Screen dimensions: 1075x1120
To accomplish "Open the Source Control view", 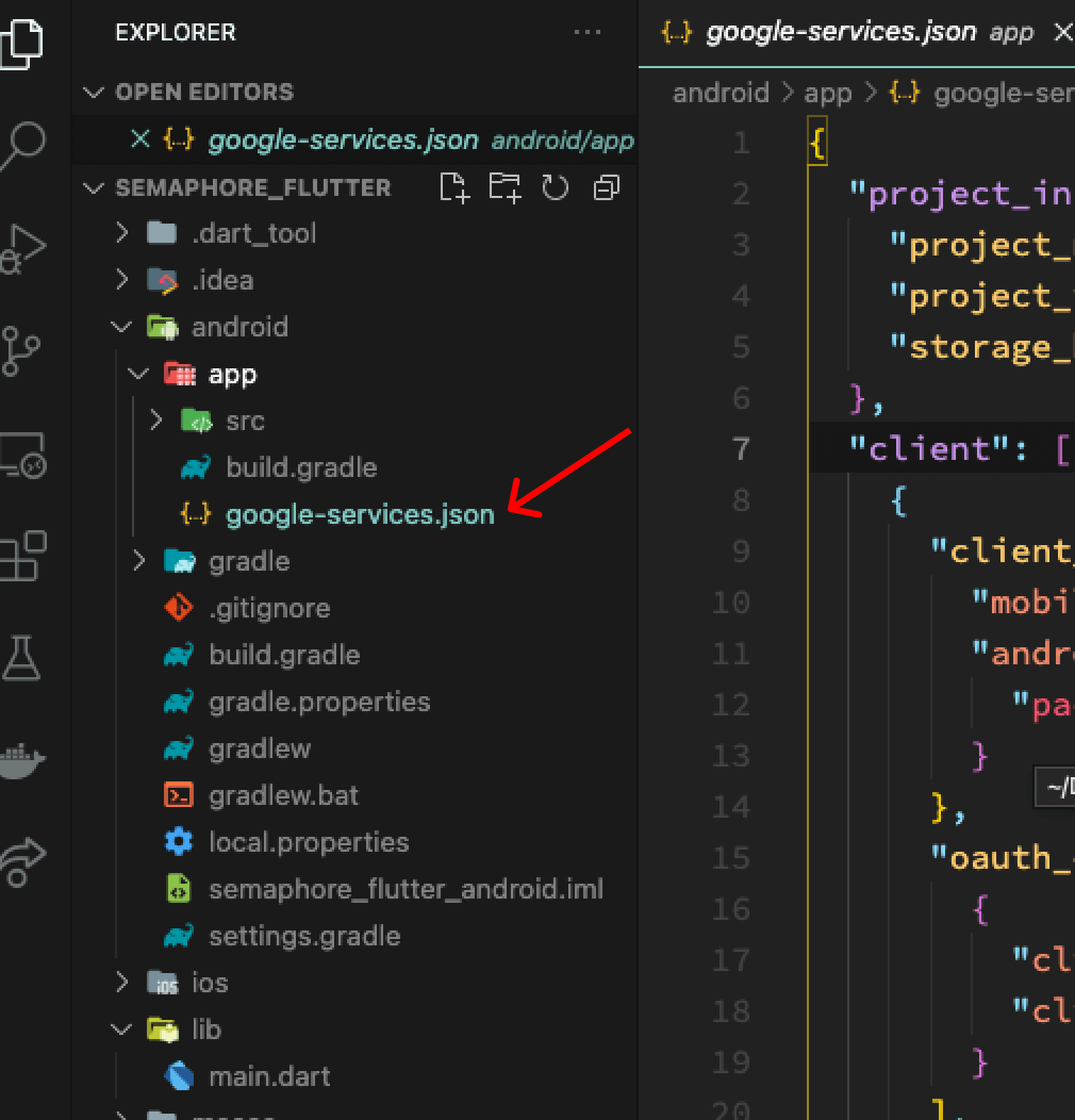I will (21, 351).
